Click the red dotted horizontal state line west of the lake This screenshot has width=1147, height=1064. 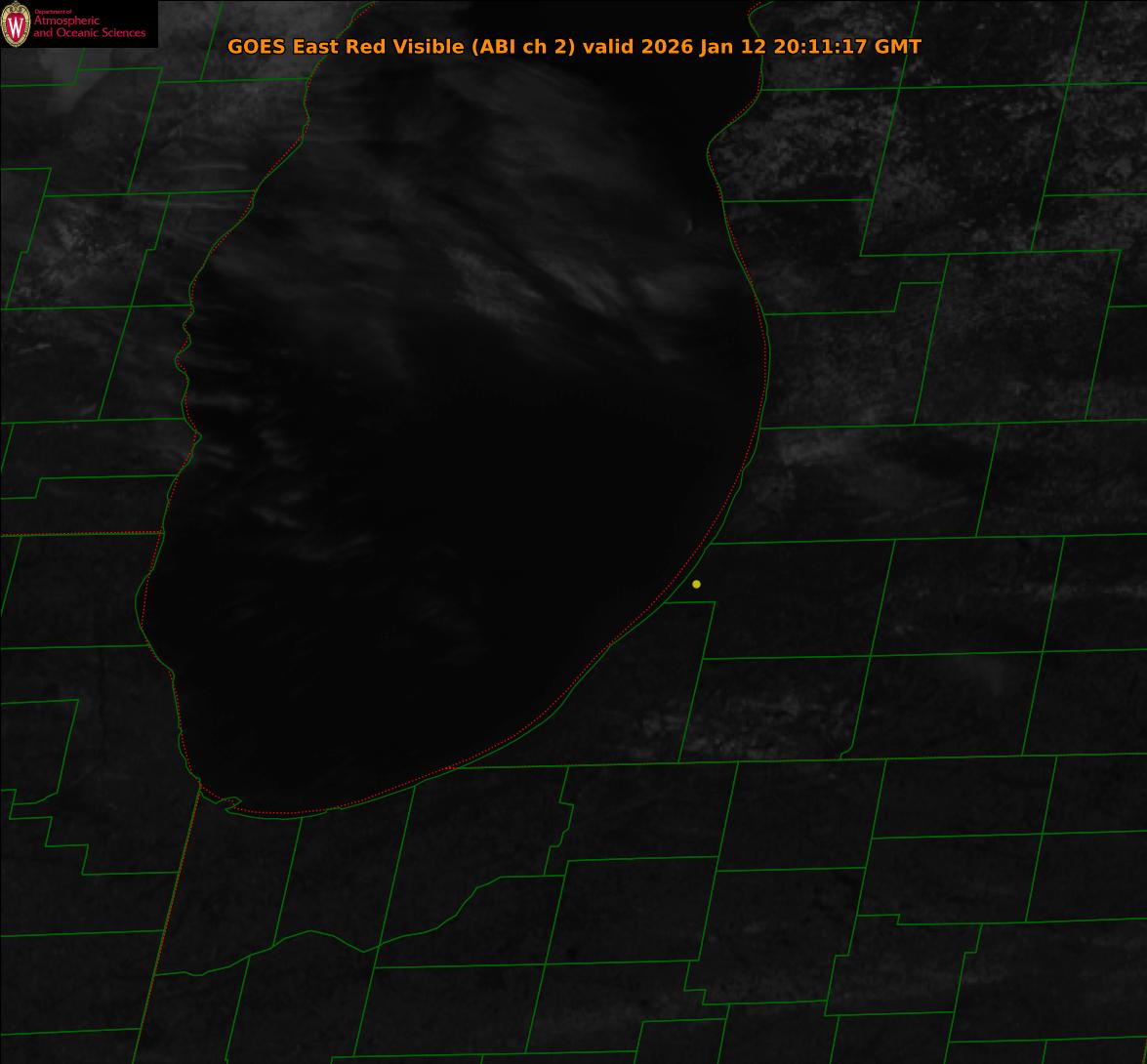pos(78,534)
